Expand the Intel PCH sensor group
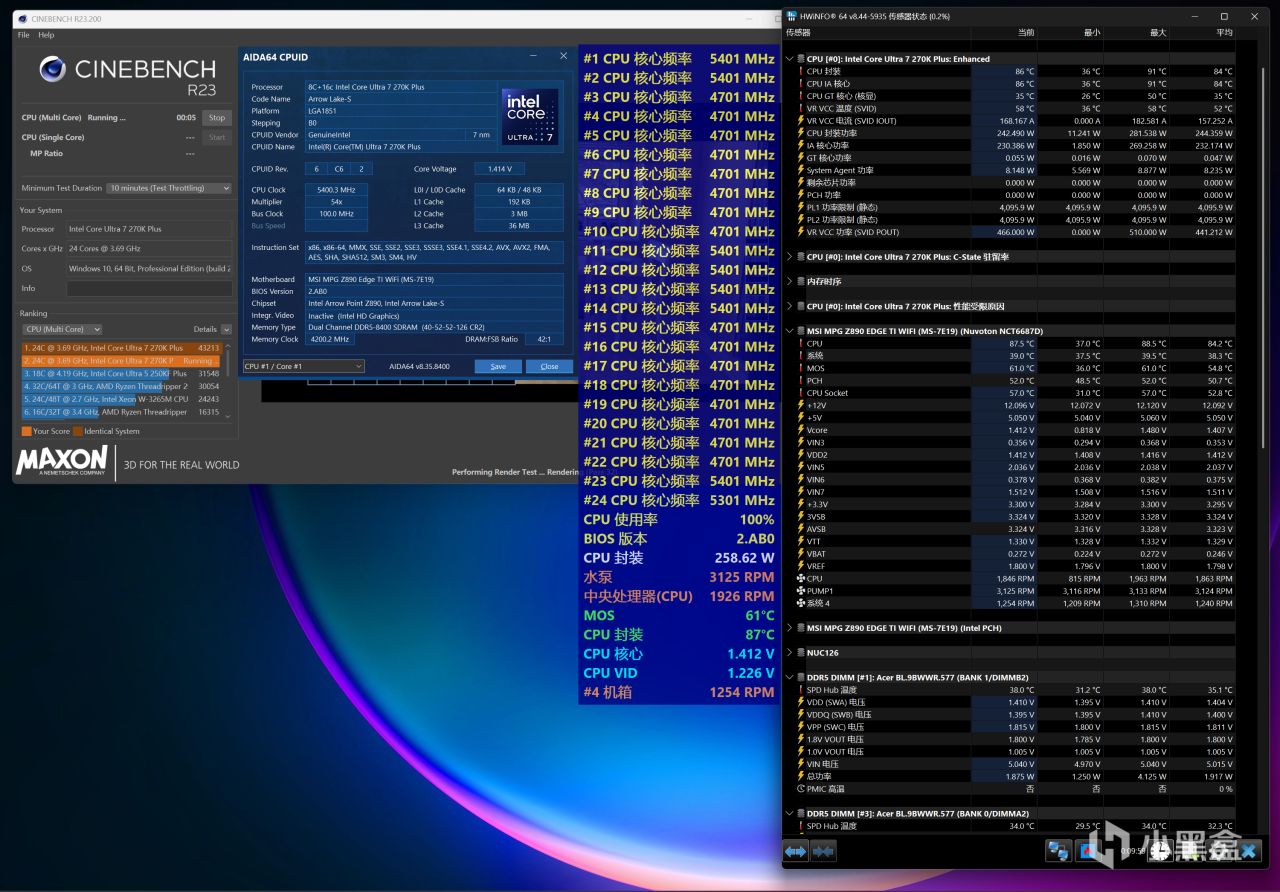Screen dimensions: 1280x892 (790, 628)
